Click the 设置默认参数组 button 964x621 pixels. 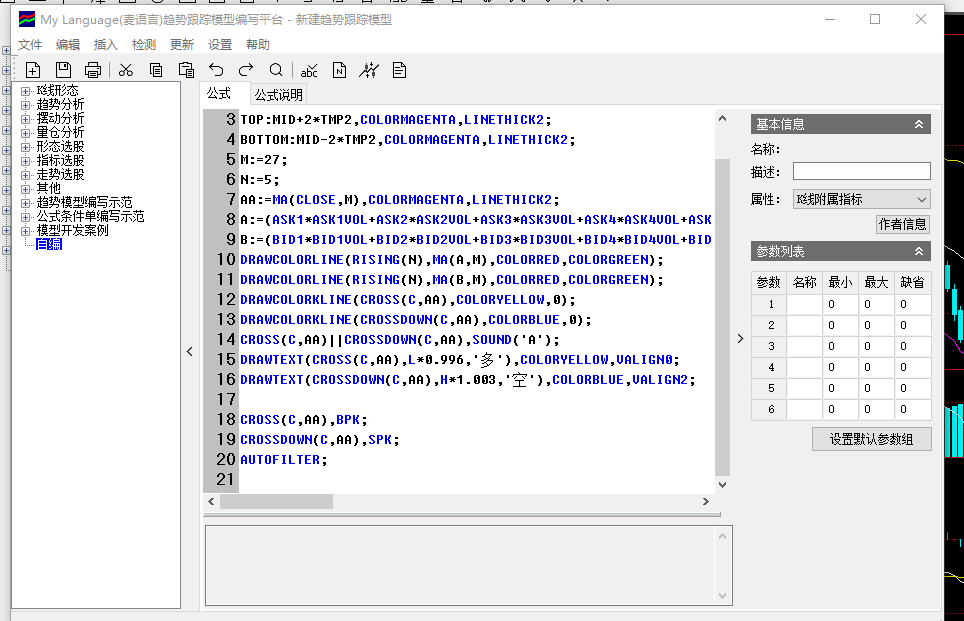[x=872, y=439]
